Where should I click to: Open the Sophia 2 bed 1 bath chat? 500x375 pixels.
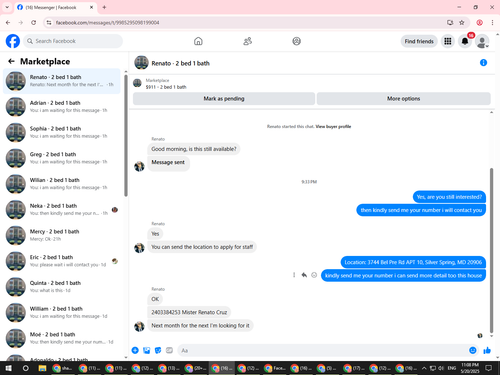click(x=62, y=132)
